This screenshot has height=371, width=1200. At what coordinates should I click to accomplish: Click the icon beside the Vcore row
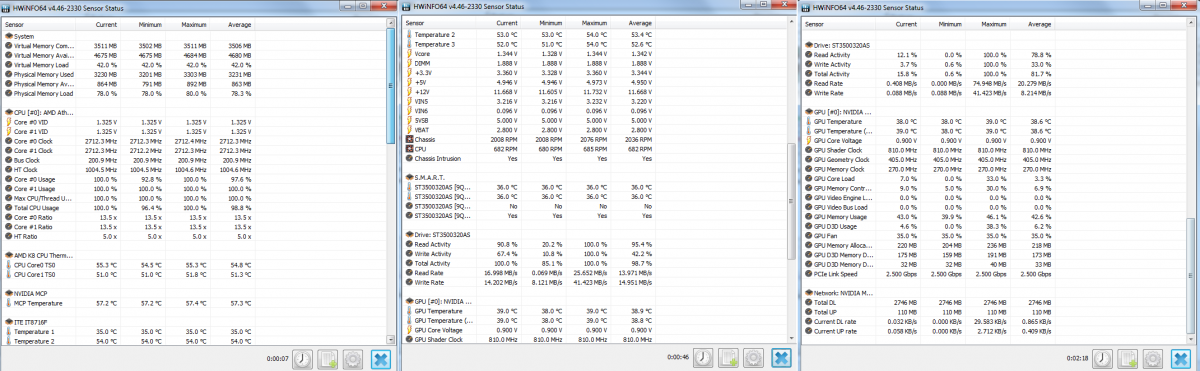pyautogui.click(x=409, y=54)
